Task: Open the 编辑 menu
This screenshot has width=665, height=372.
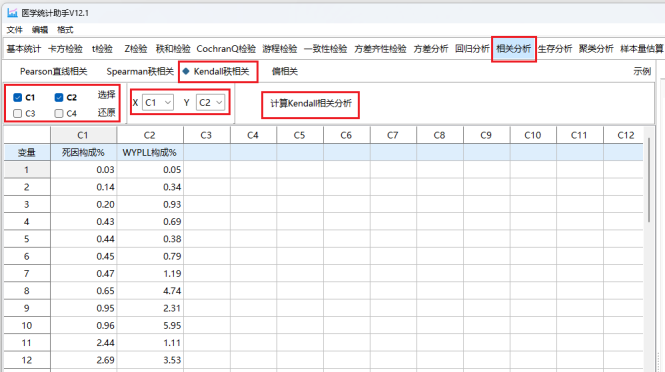Action: click(40, 30)
